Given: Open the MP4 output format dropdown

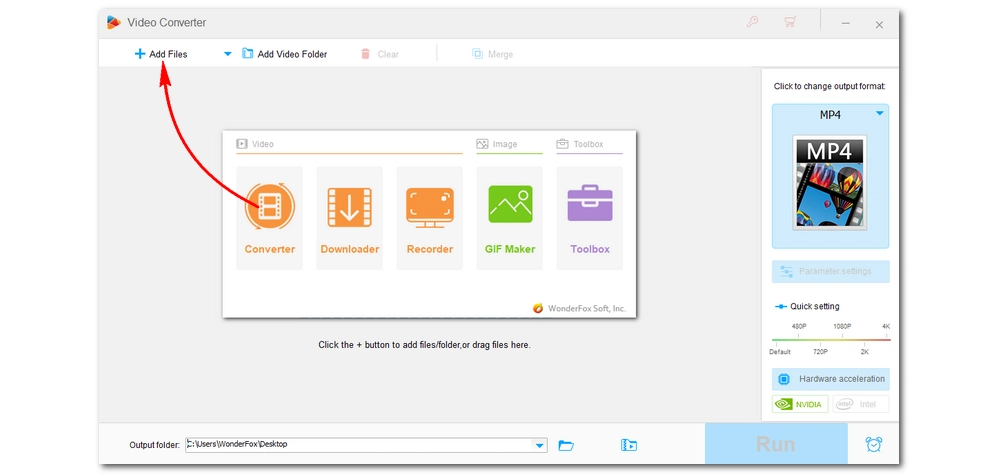Looking at the screenshot, I should (879, 114).
